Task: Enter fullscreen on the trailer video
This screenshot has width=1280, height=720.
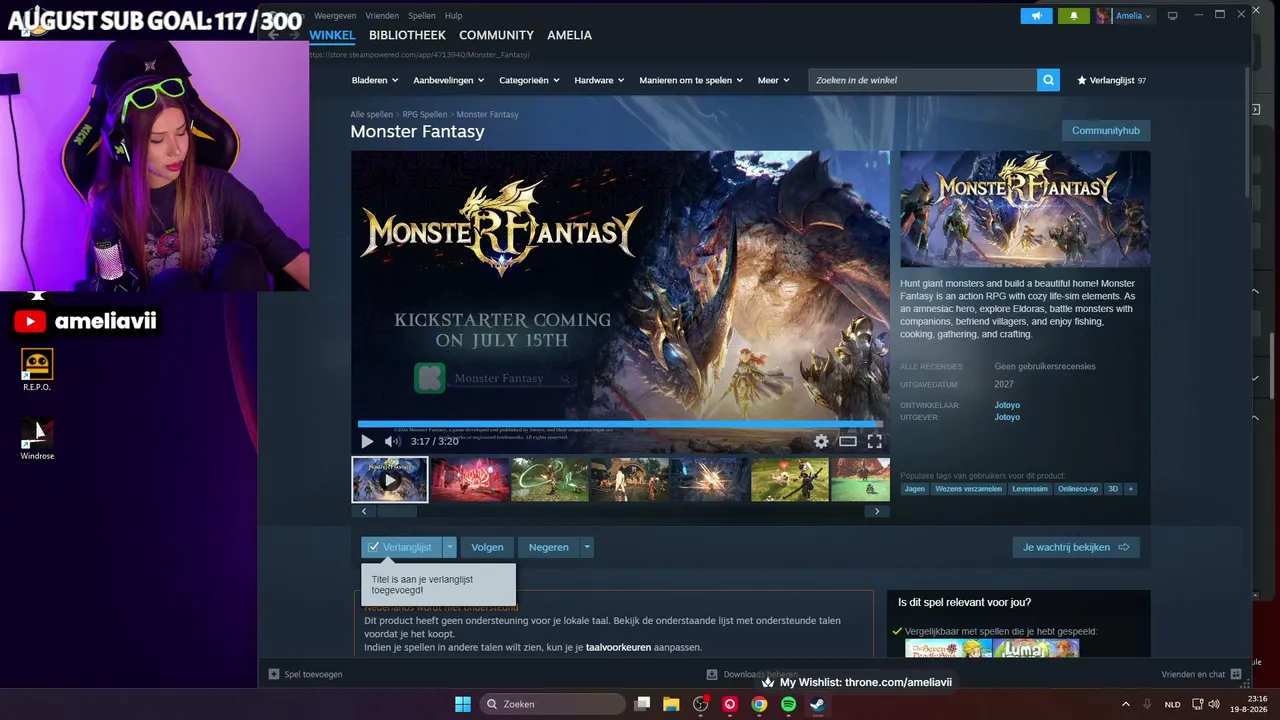Action: click(874, 441)
